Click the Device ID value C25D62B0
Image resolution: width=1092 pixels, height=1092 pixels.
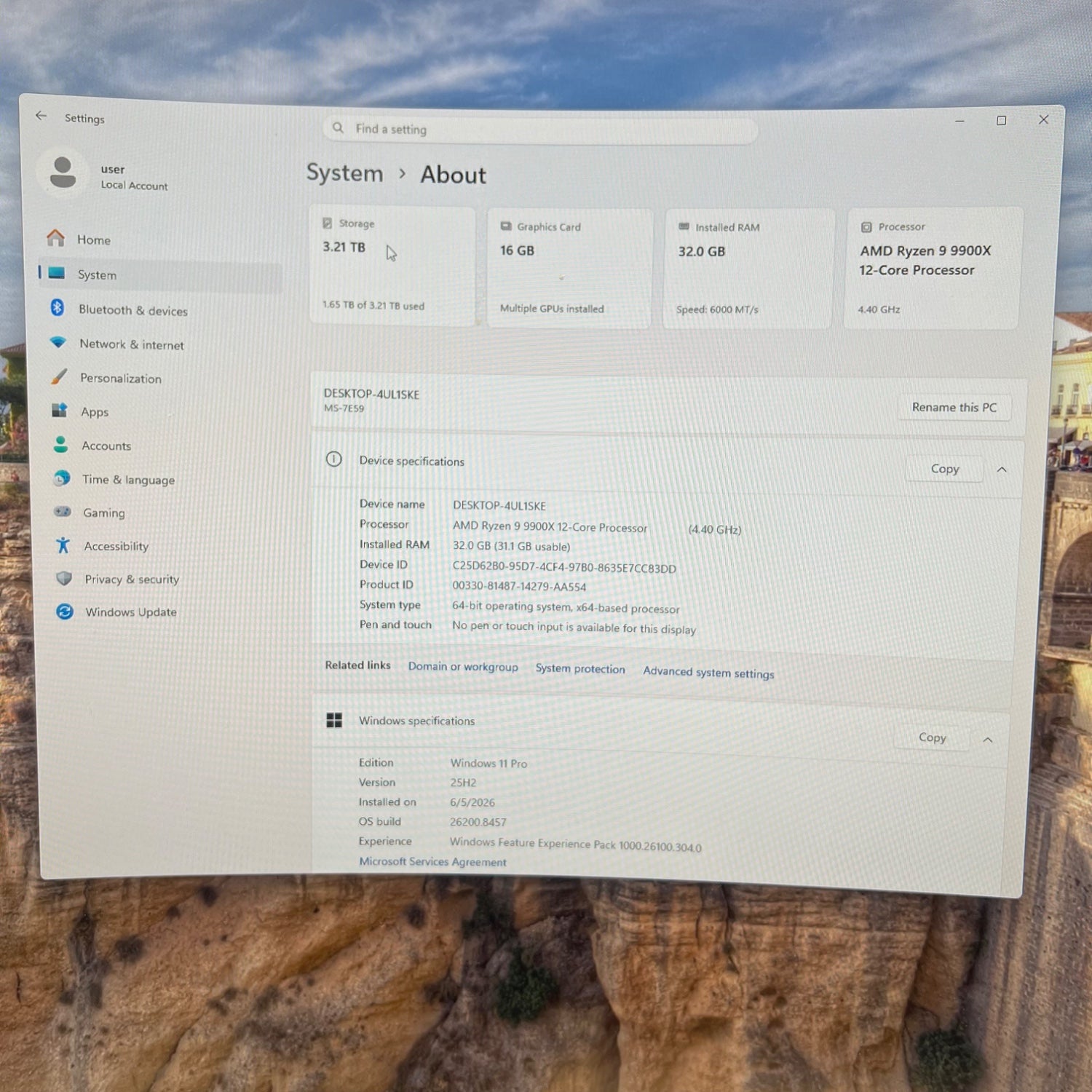click(x=564, y=568)
